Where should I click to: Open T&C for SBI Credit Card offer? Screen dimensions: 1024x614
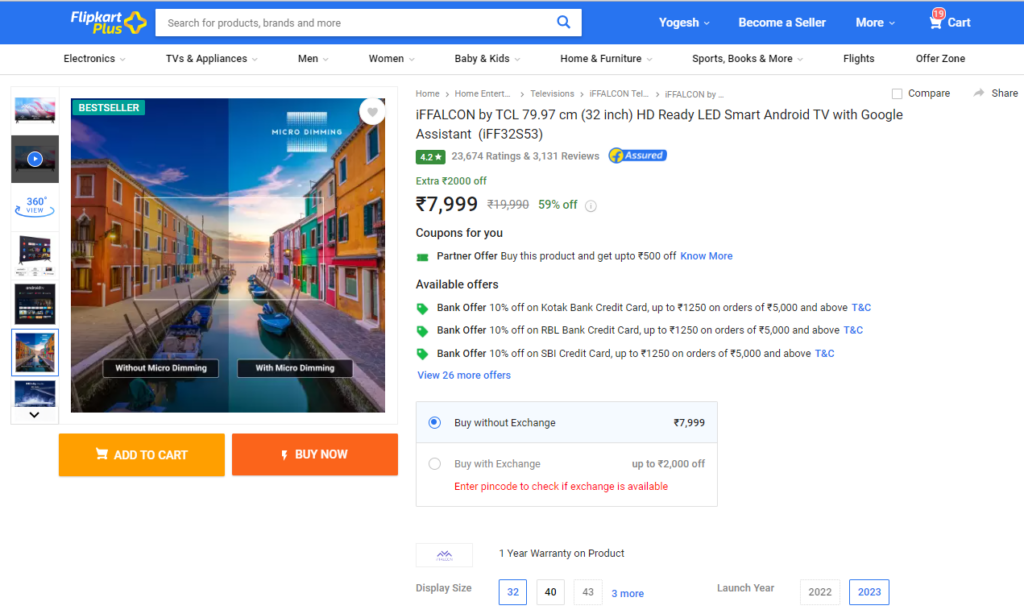(x=824, y=353)
